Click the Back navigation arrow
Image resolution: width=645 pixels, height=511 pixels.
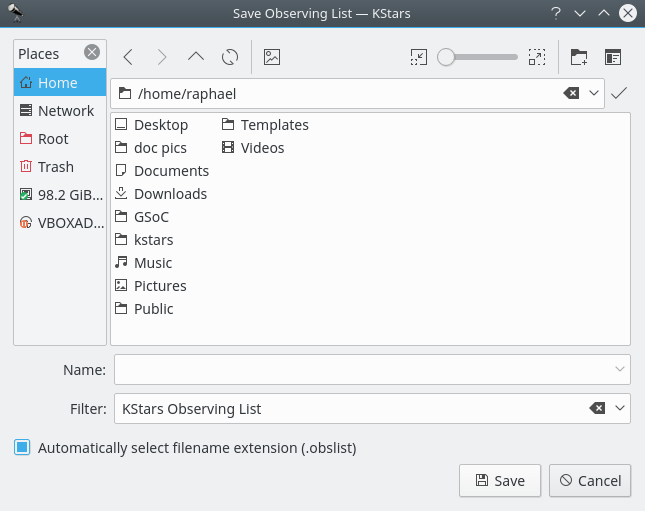point(128,58)
